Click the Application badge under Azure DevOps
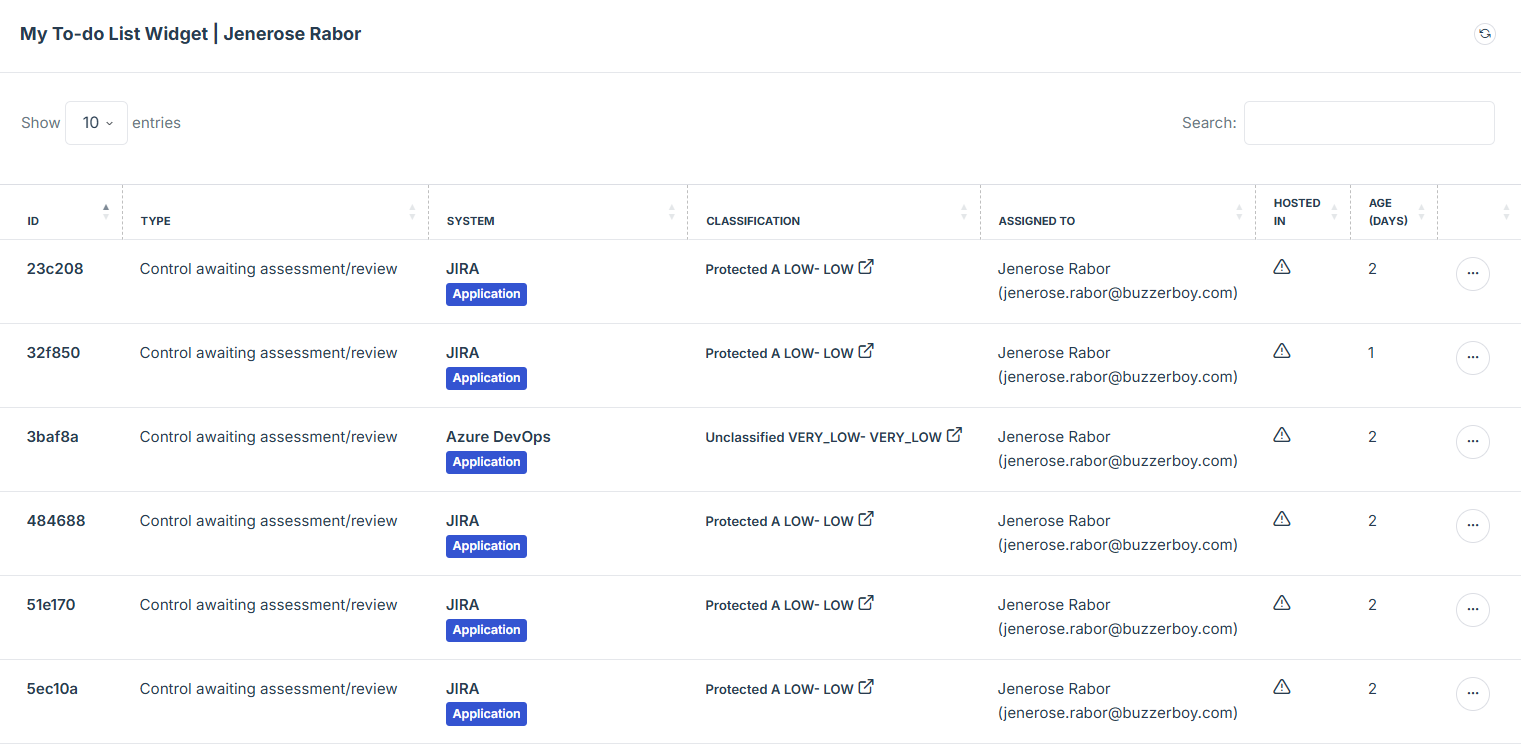Screen dimensions: 1521x750 pos(486,462)
